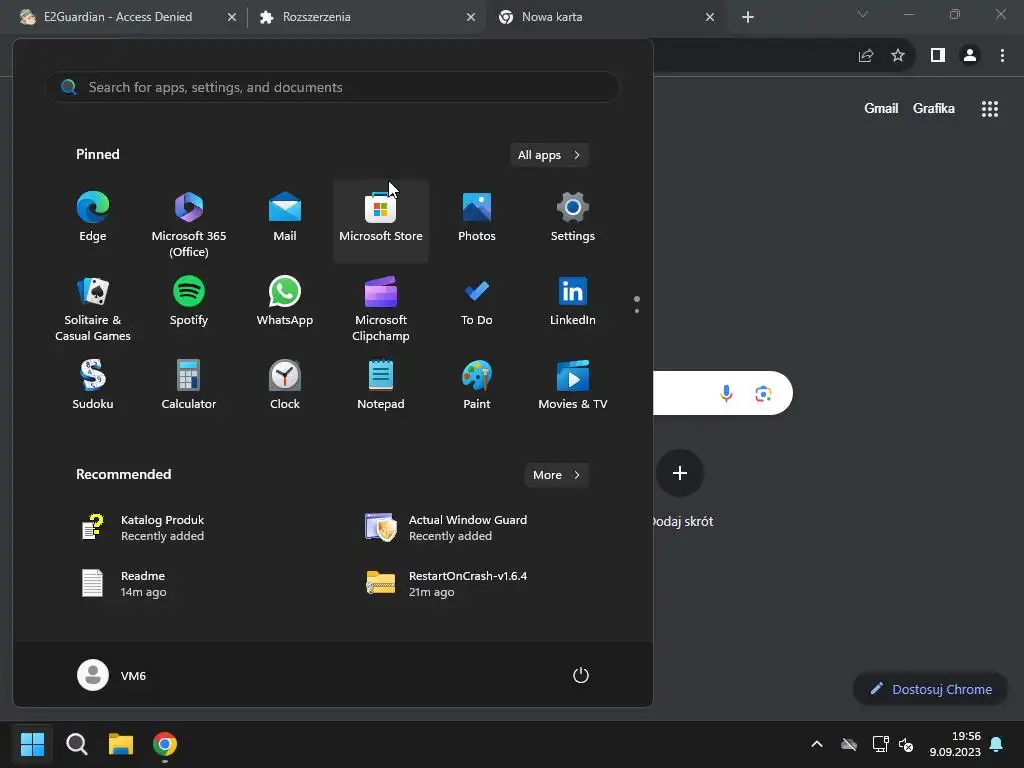
Task: Open the Clock app
Action: click(285, 387)
